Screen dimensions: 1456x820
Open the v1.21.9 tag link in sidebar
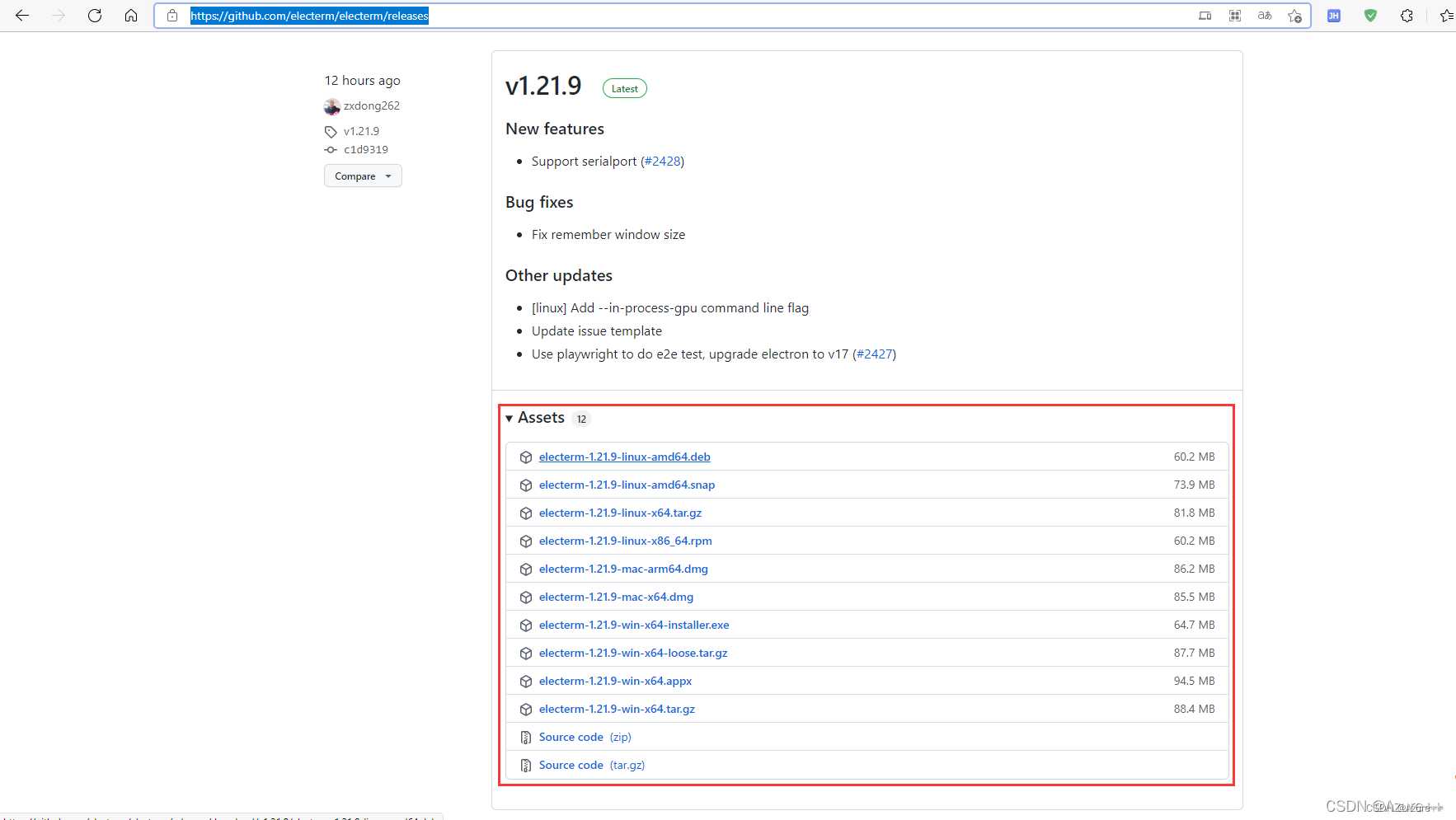pos(362,131)
